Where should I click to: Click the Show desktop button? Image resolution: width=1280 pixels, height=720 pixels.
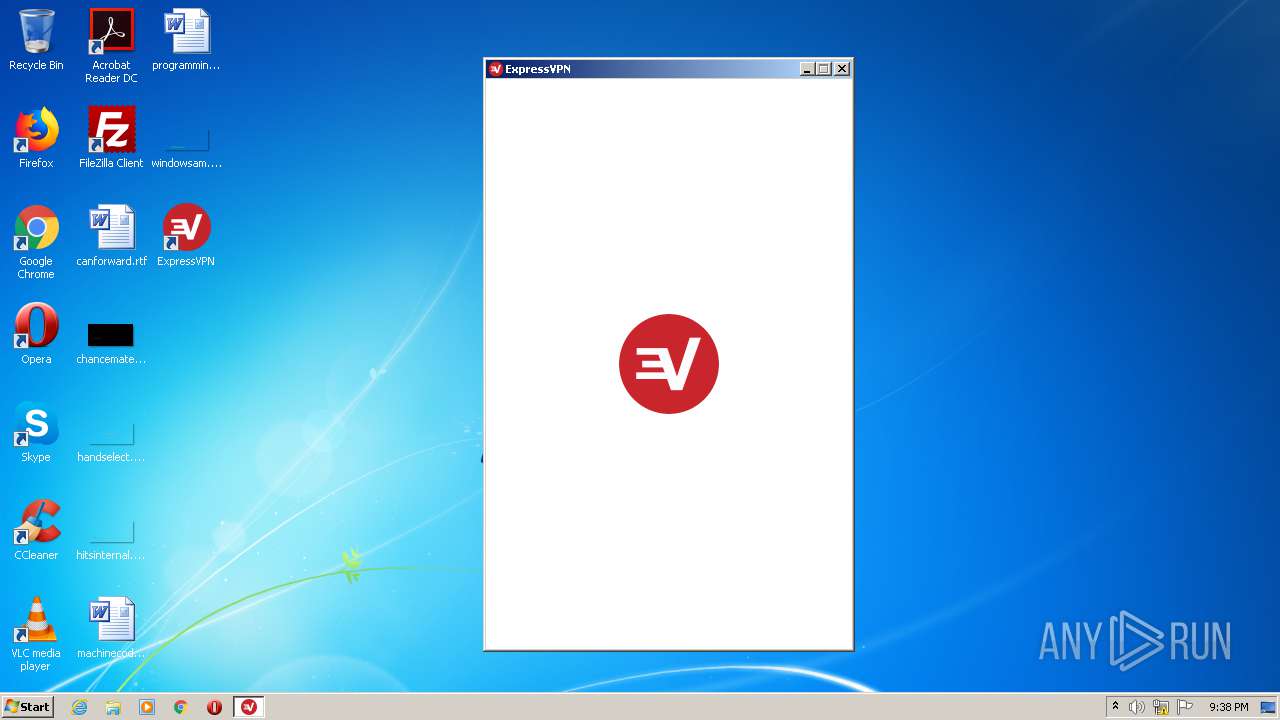point(1269,707)
